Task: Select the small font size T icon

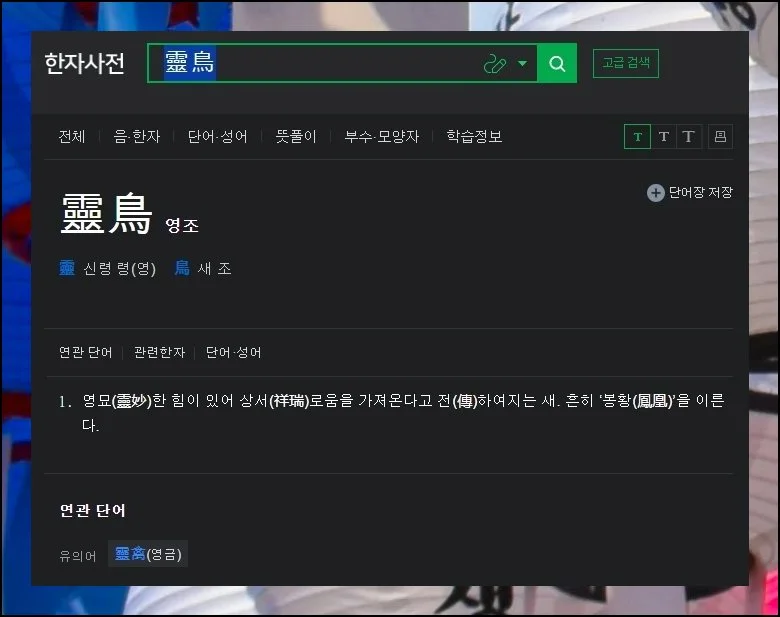Action: point(637,136)
